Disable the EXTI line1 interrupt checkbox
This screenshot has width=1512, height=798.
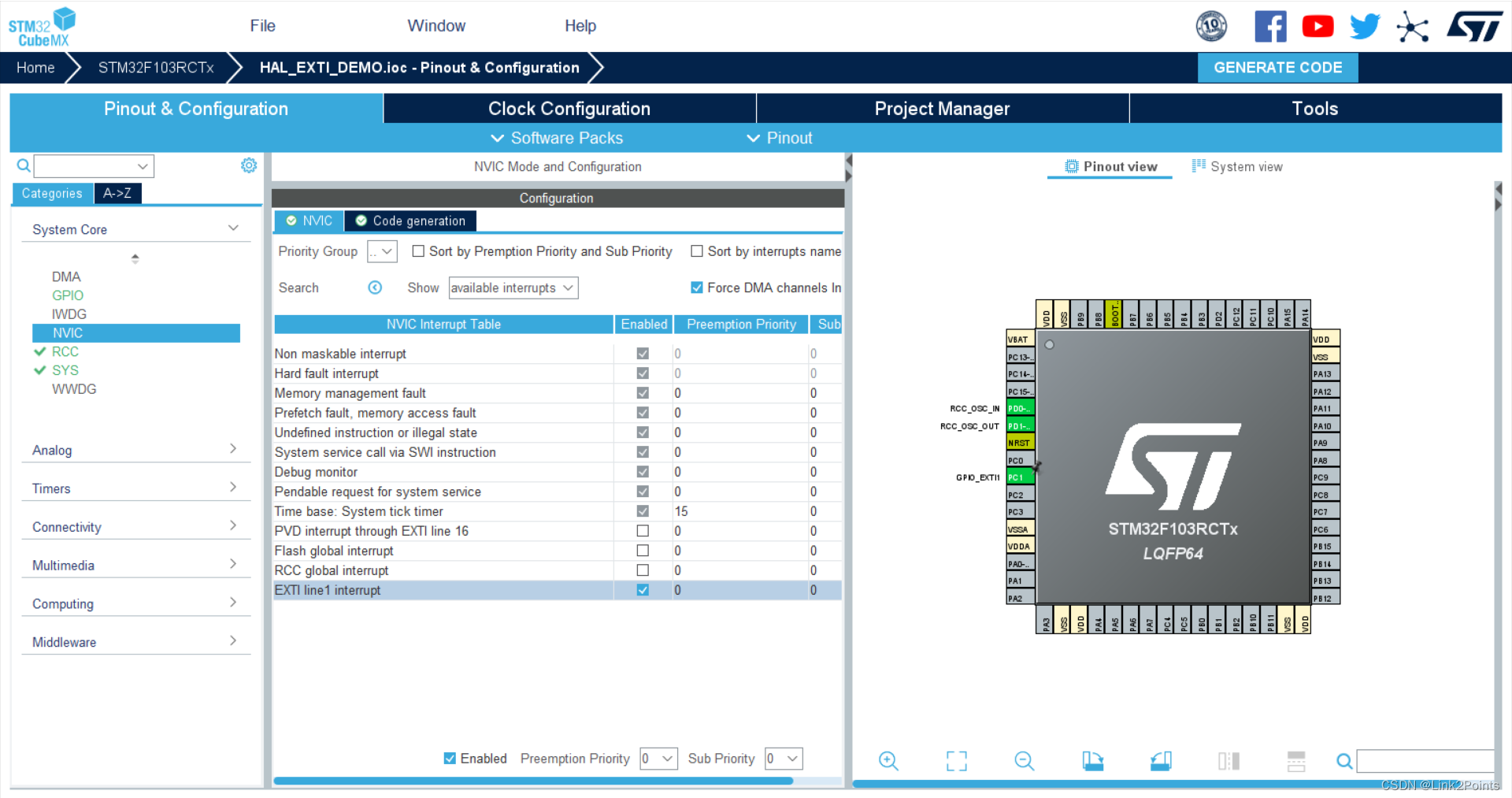click(x=643, y=590)
